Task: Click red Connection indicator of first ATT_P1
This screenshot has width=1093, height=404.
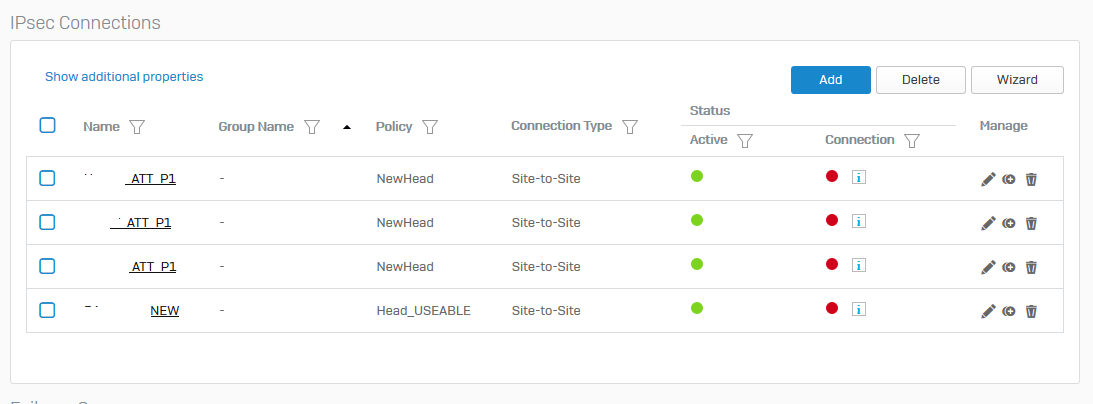Action: coord(832,176)
